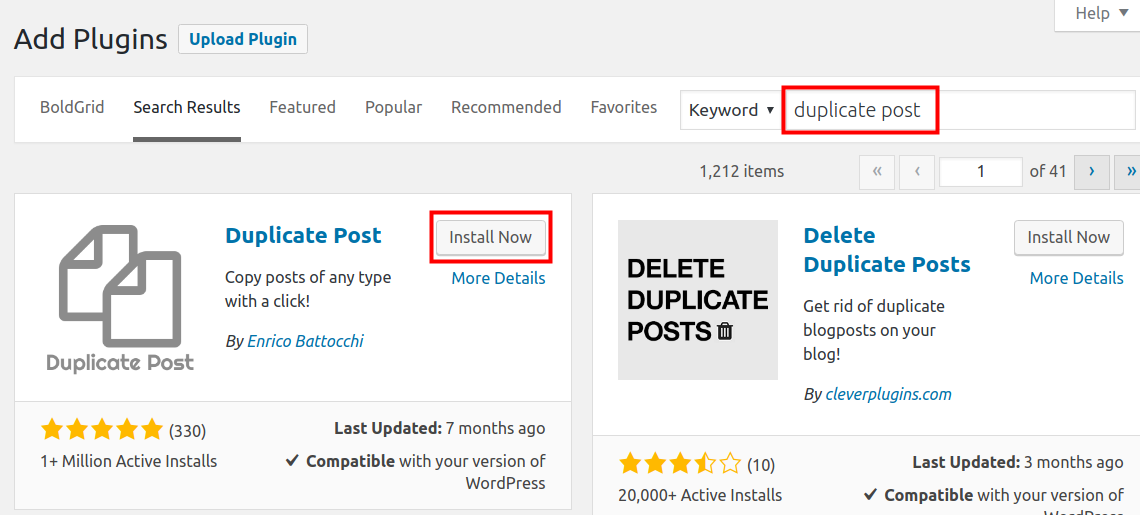Go to the previous results page

[x=916, y=171]
